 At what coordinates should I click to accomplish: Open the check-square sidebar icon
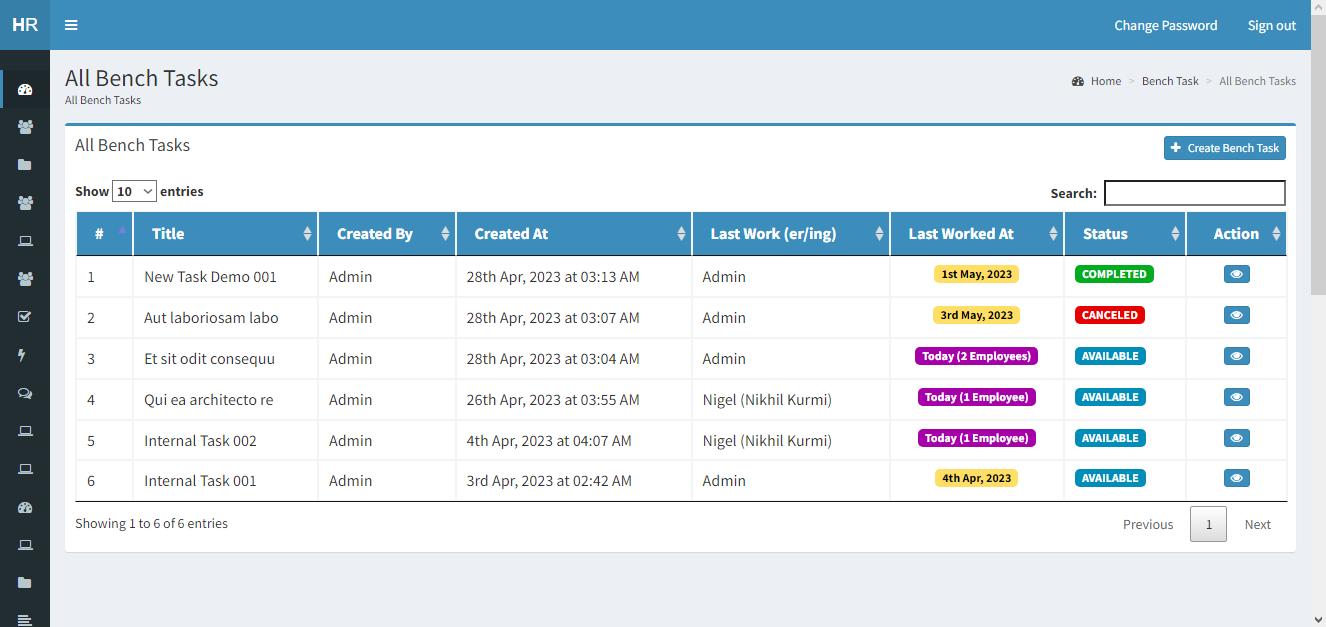tap(25, 317)
